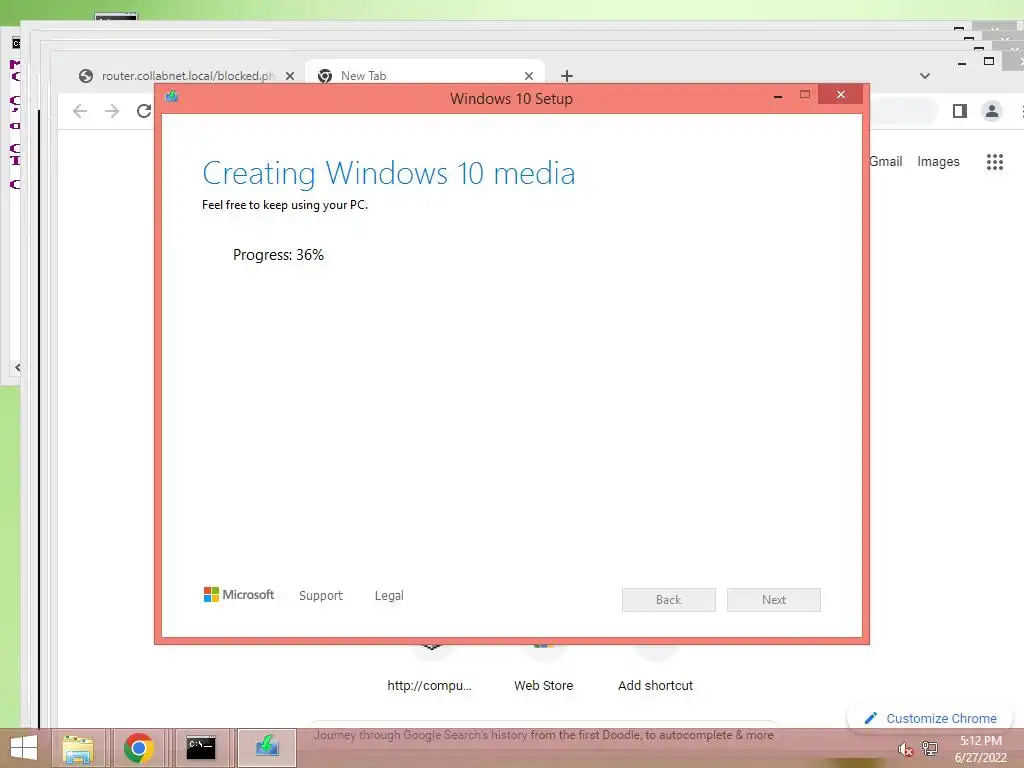1024x768 pixels.
Task: Minimize the Chrome window
Action: (x=961, y=63)
